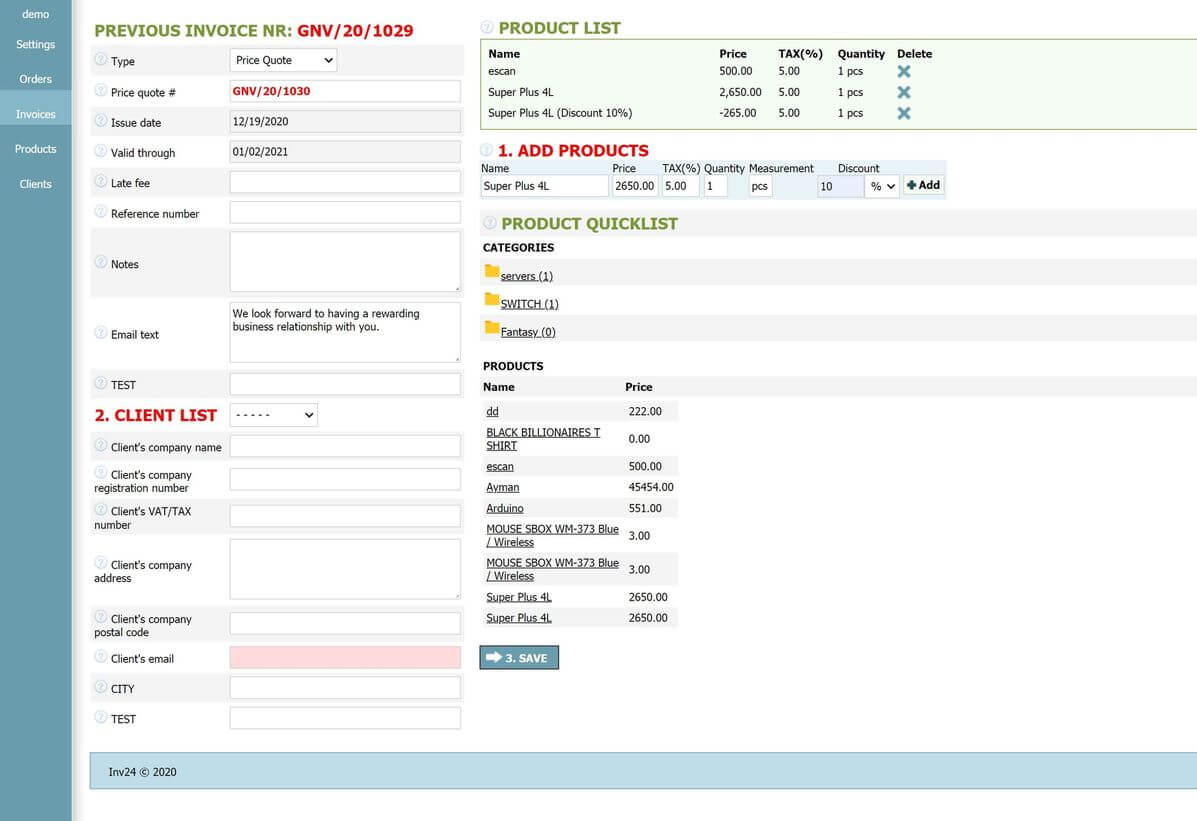Open the Clients section from sidebar
Screen dimensions: 1197x821
pyautogui.click(x=35, y=183)
